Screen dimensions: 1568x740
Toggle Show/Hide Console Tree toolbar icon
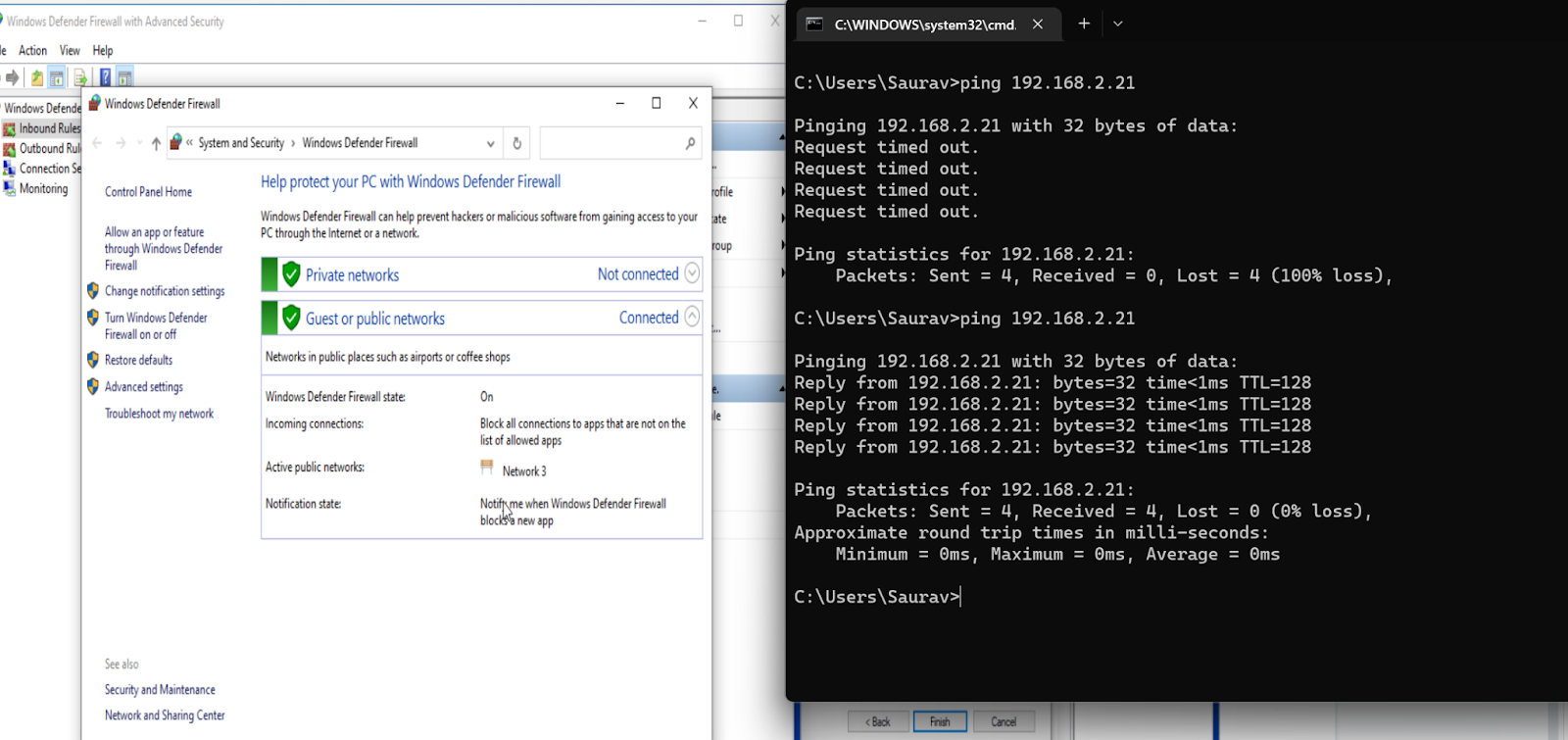click(x=57, y=78)
